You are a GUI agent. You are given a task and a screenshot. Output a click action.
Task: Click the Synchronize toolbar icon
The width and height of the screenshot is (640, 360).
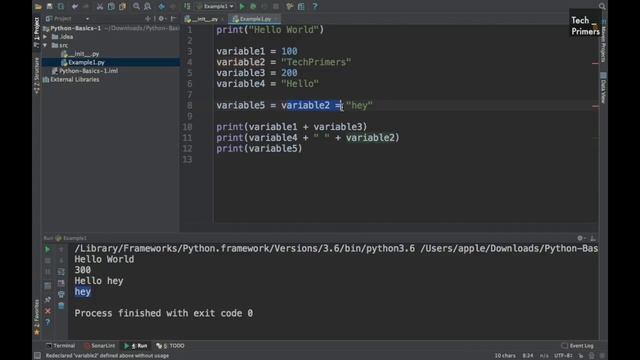(61, 7)
